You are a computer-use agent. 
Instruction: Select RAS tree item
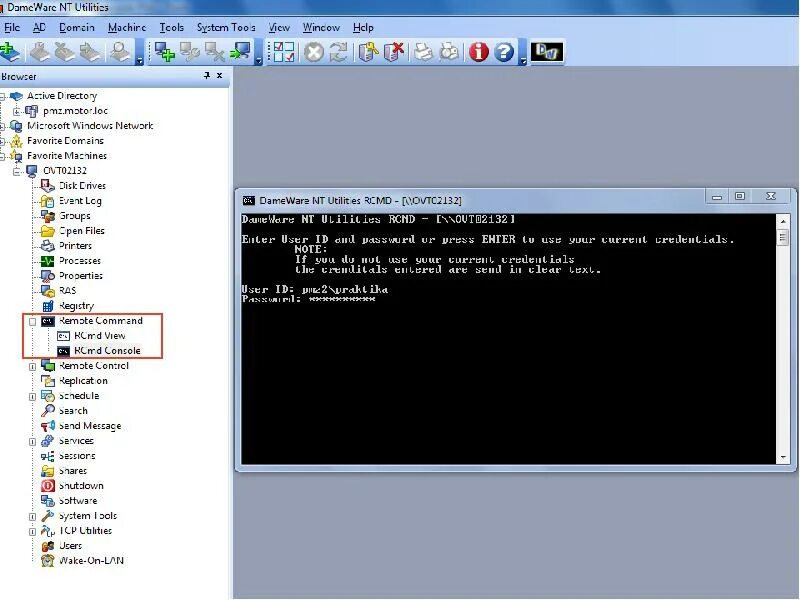pyautogui.click(x=67, y=291)
